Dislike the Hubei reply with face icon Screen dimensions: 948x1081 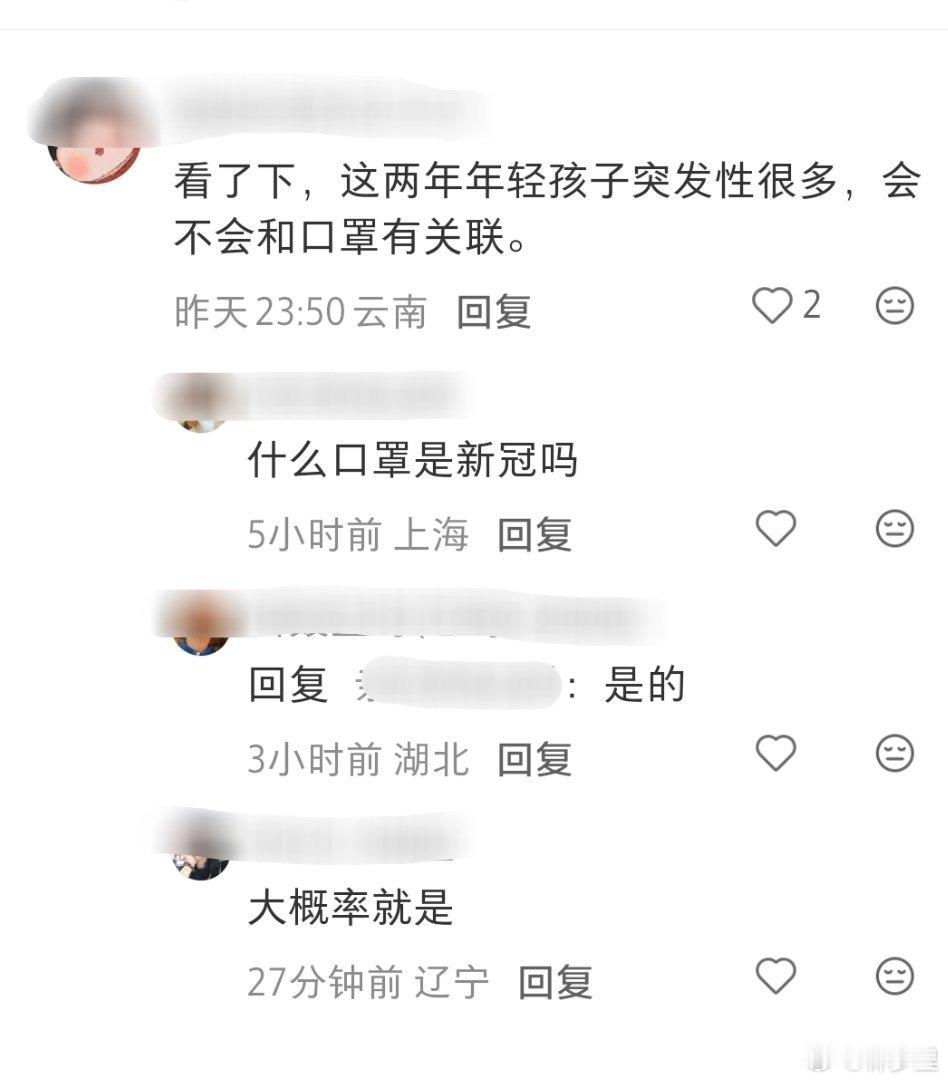(x=894, y=753)
